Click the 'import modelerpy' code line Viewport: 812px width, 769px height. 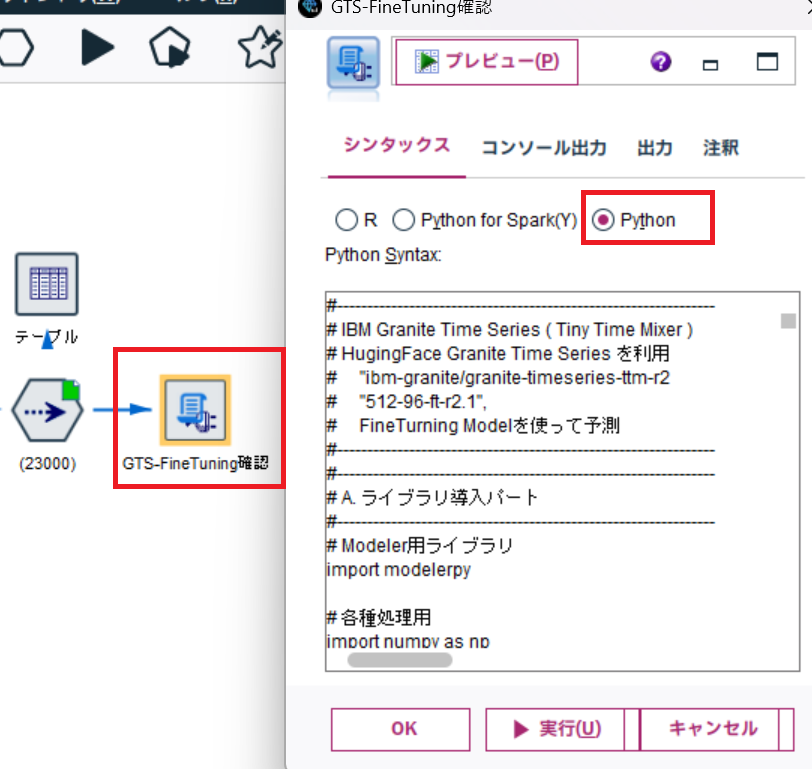click(399, 570)
